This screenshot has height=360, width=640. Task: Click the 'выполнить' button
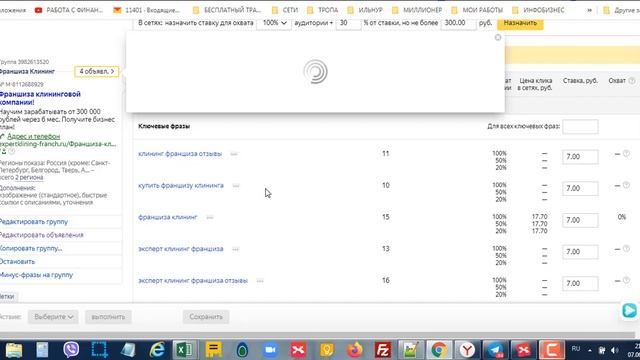pyautogui.click(x=108, y=317)
